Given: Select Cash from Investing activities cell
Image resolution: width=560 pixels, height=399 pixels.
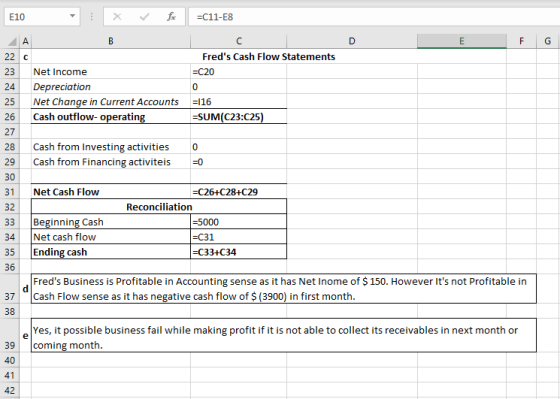Looking at the screenshot, I should [111, 147].
